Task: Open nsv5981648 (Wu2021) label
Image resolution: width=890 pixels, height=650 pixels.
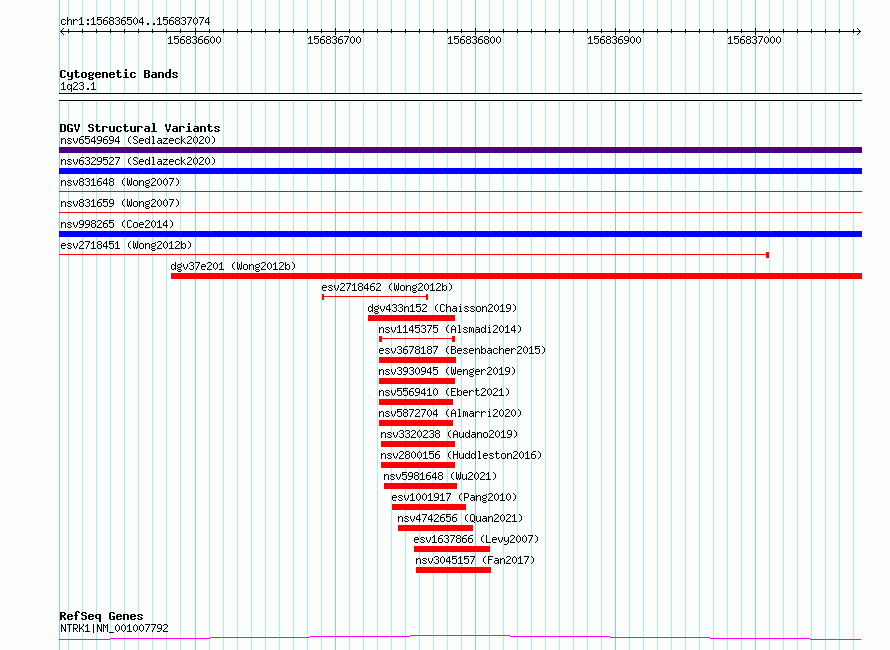Action: 440,476
